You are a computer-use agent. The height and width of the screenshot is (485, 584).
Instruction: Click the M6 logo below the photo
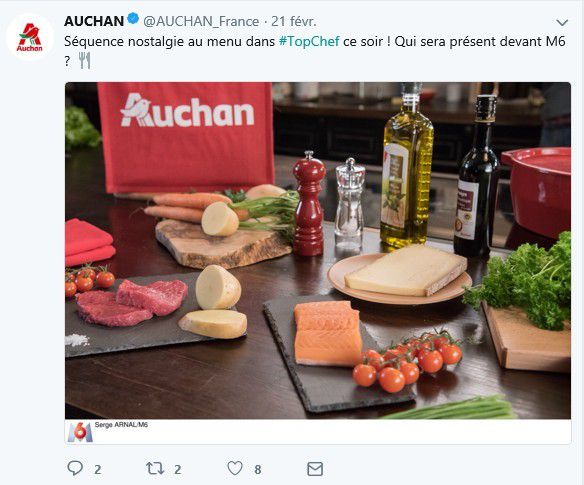coord(80,432)
